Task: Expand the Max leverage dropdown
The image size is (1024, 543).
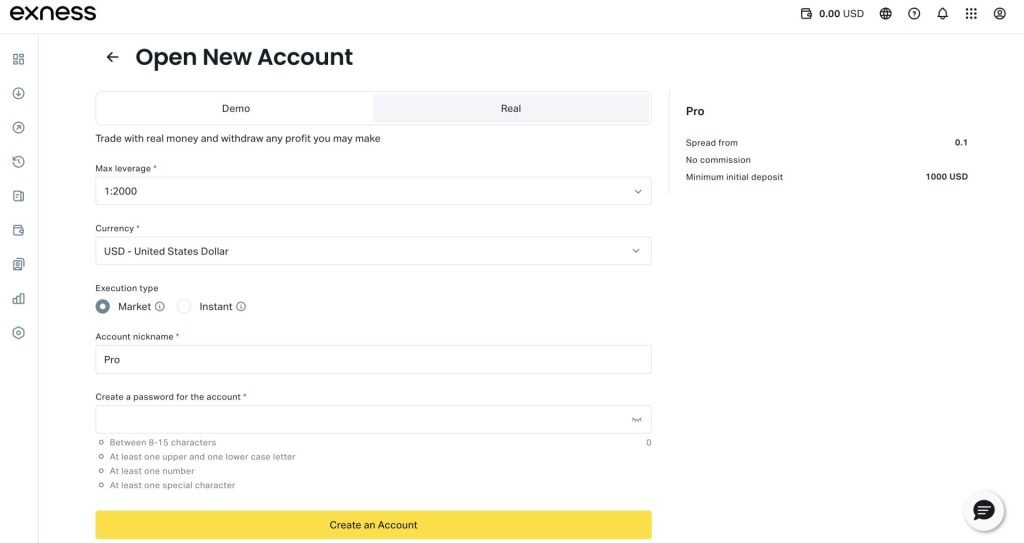Action: (x=373, y=191)
